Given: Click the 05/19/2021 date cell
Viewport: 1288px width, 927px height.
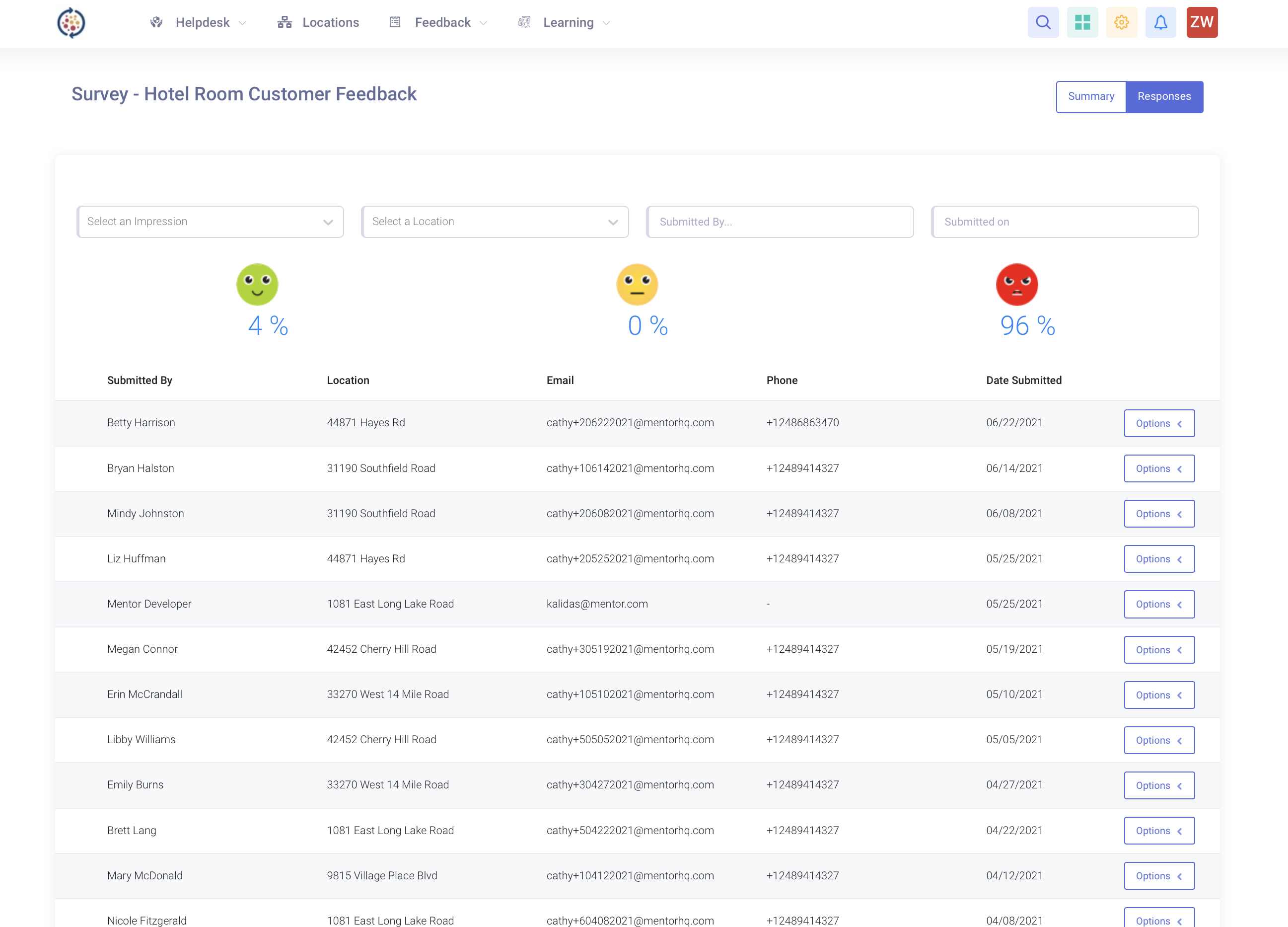Looking at the screenshot, I should [1014, 649].
